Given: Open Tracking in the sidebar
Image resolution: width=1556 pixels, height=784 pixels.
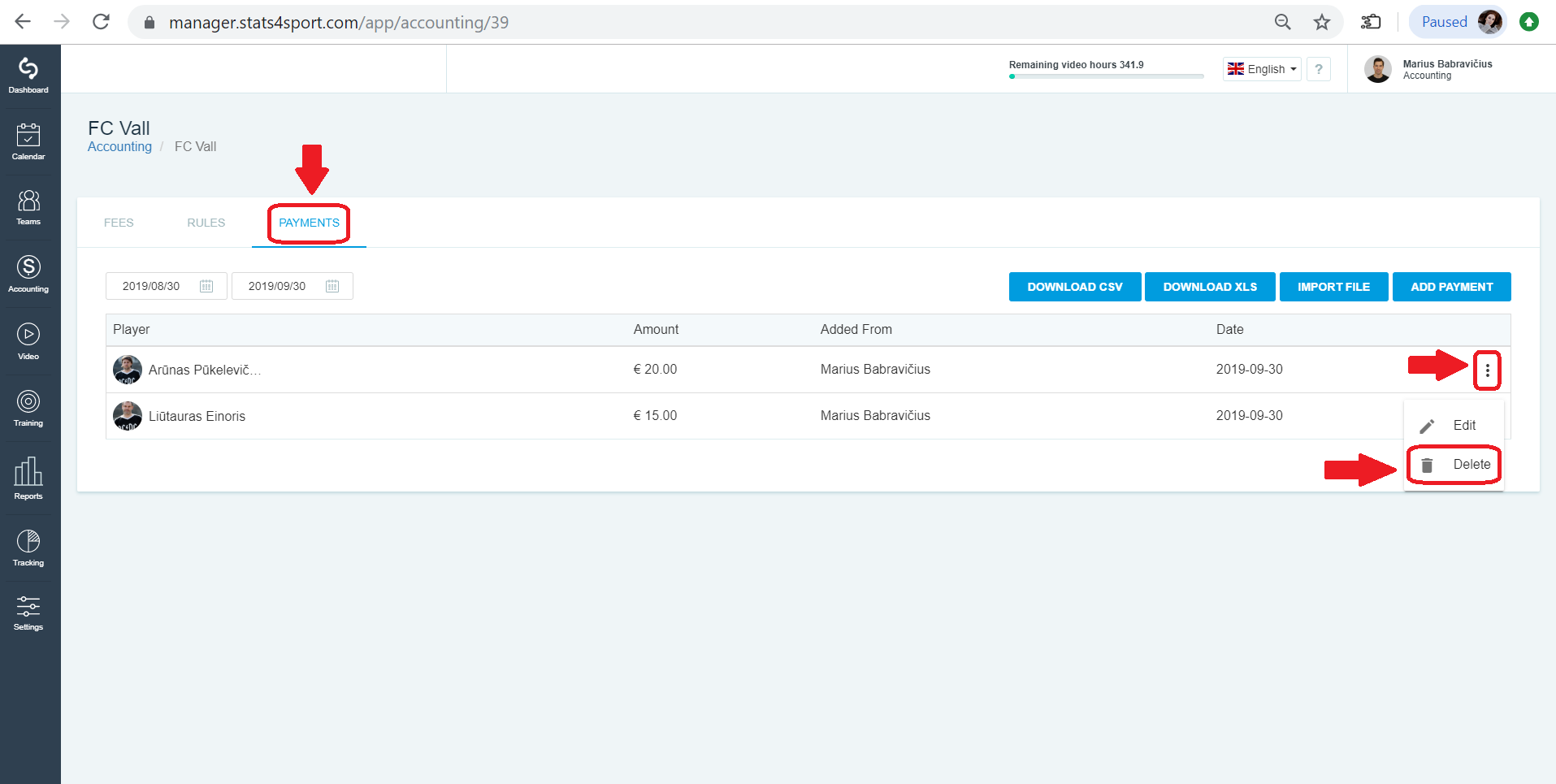Looking at the screenshot, I should (x=28, y=548).
